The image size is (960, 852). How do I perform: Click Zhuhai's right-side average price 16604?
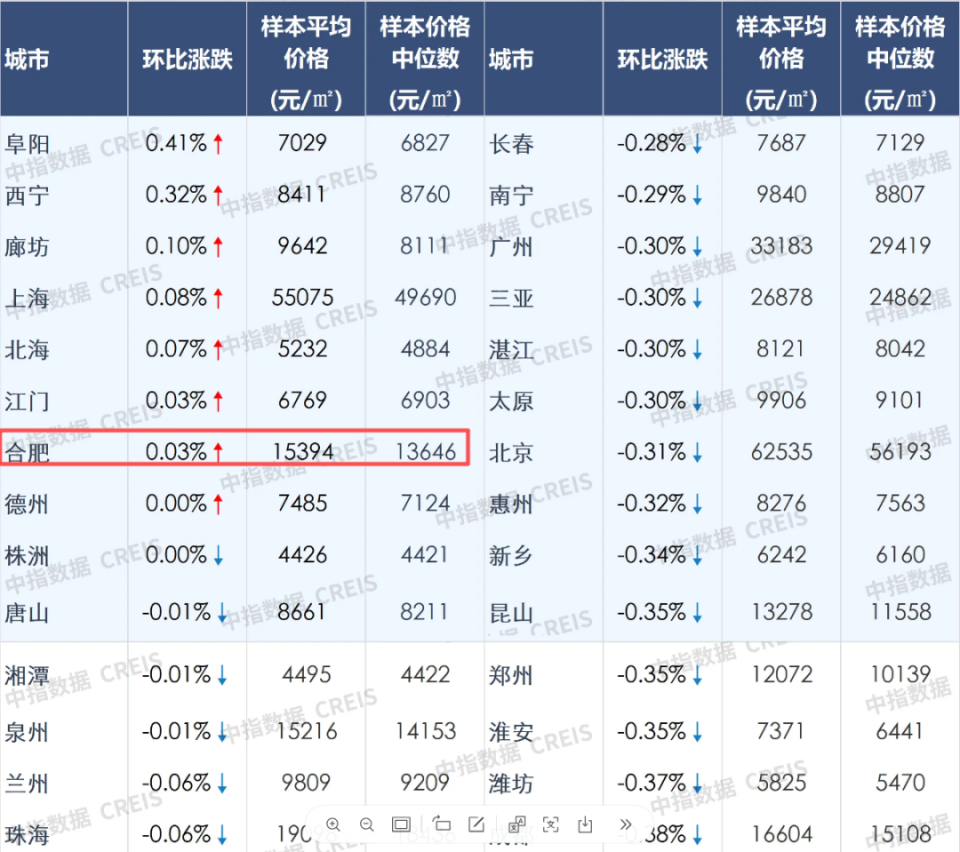point(782,834)
